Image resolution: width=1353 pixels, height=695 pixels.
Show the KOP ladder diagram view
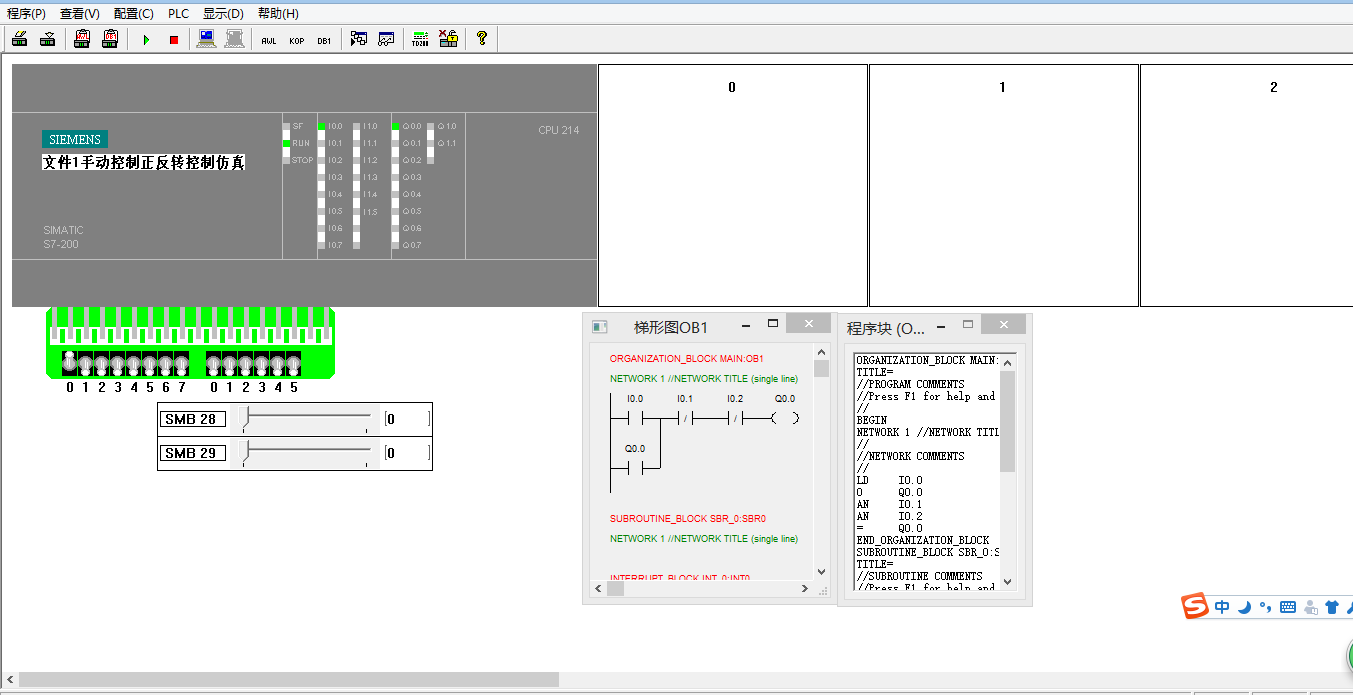[x=297, y=40]
